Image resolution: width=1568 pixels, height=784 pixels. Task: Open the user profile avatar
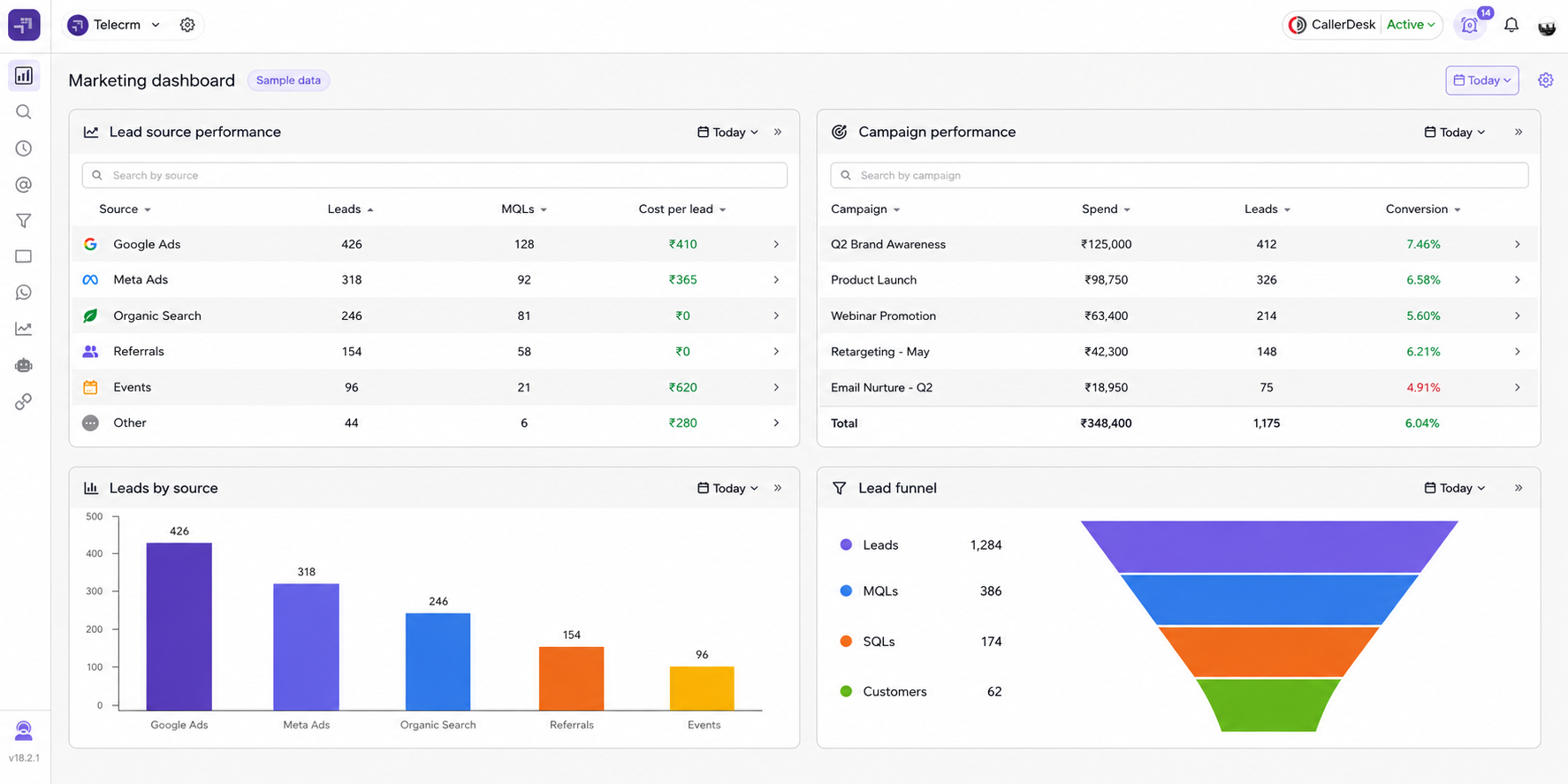(1547, 26)
